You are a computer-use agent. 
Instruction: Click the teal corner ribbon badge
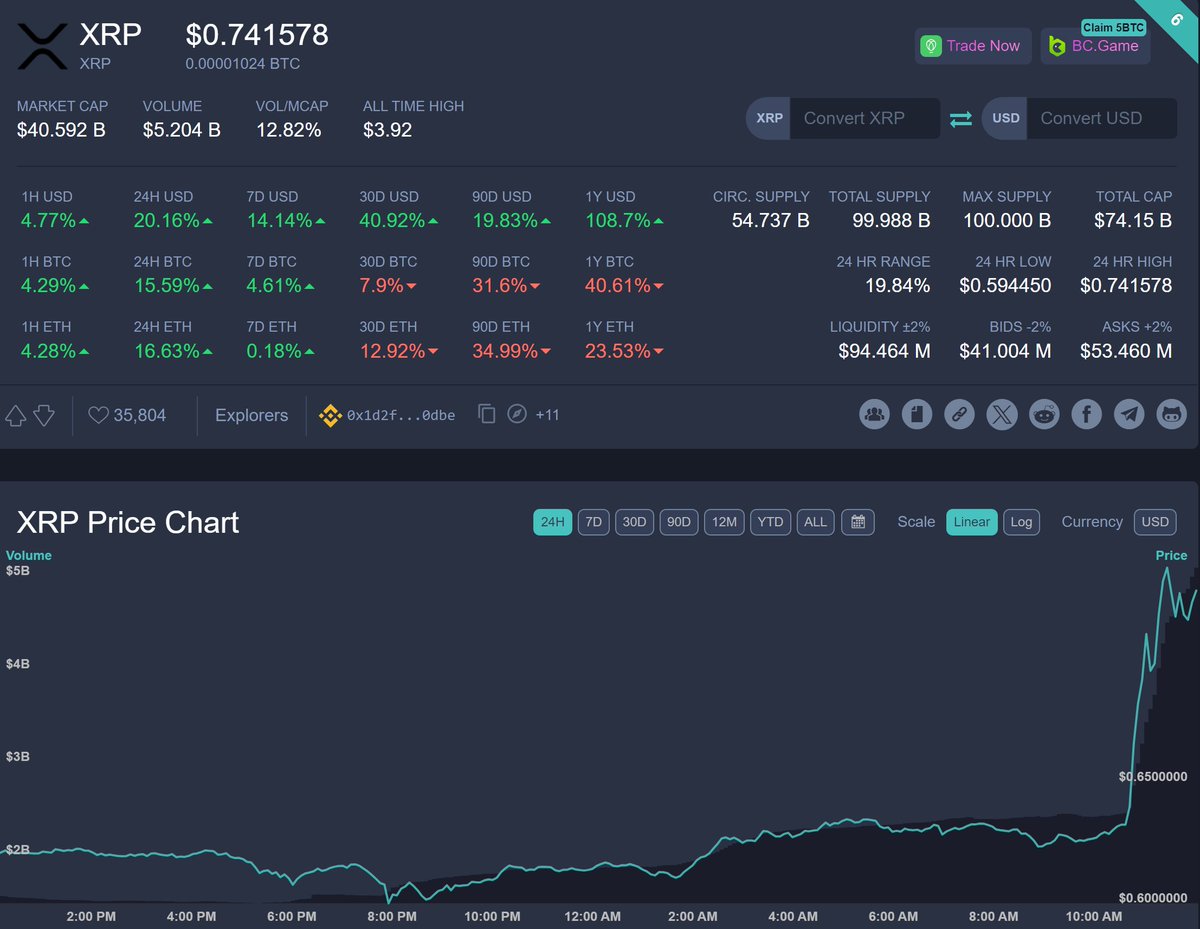[1176, 20]
